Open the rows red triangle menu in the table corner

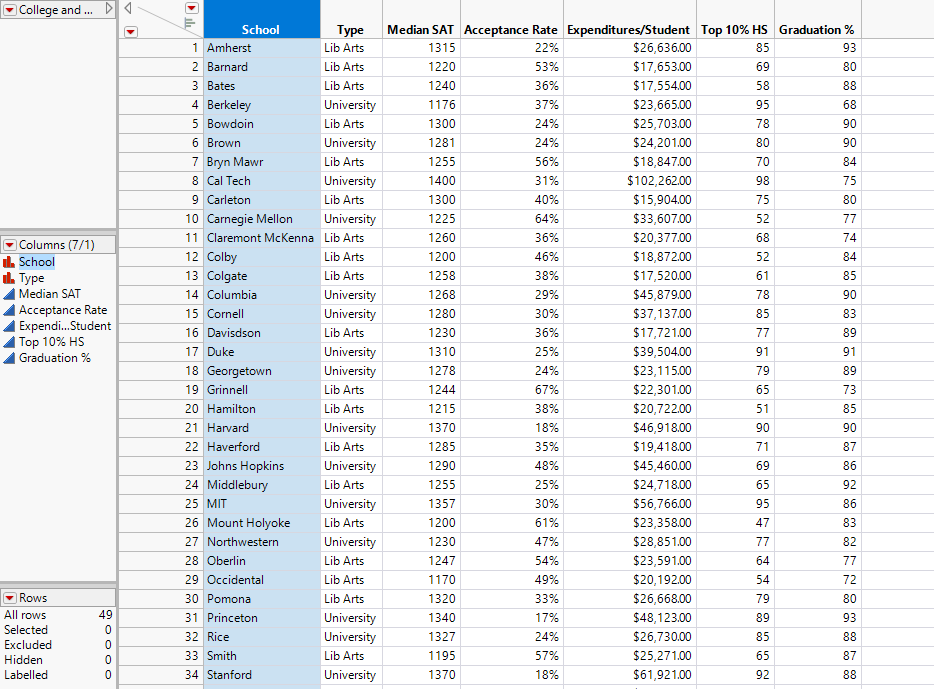(x=130, y=32)
